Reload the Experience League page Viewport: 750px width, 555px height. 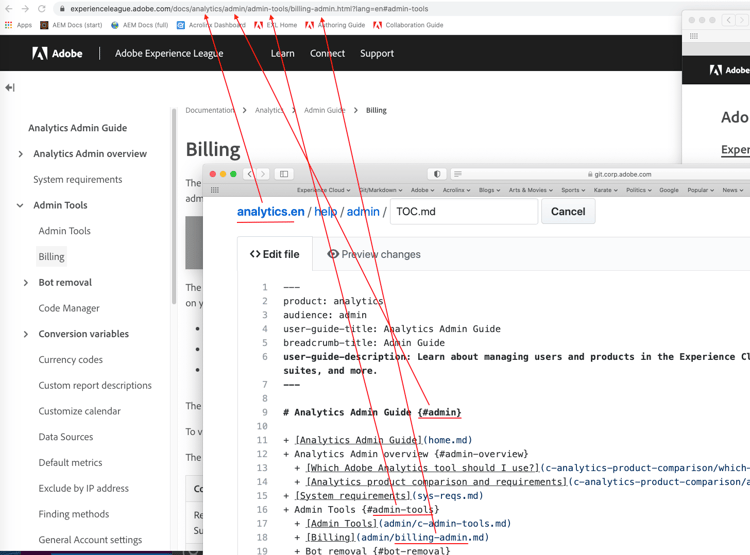(x=42, y=9)
